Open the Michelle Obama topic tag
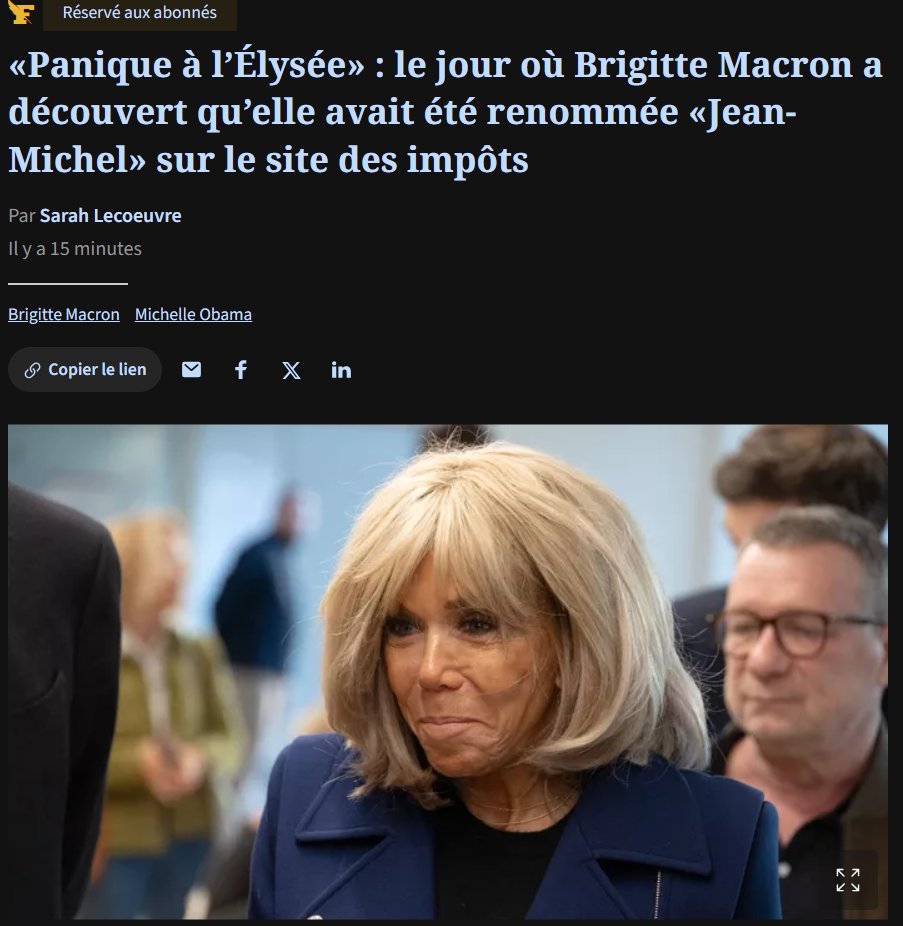903x926 pixels. (193, 314)
